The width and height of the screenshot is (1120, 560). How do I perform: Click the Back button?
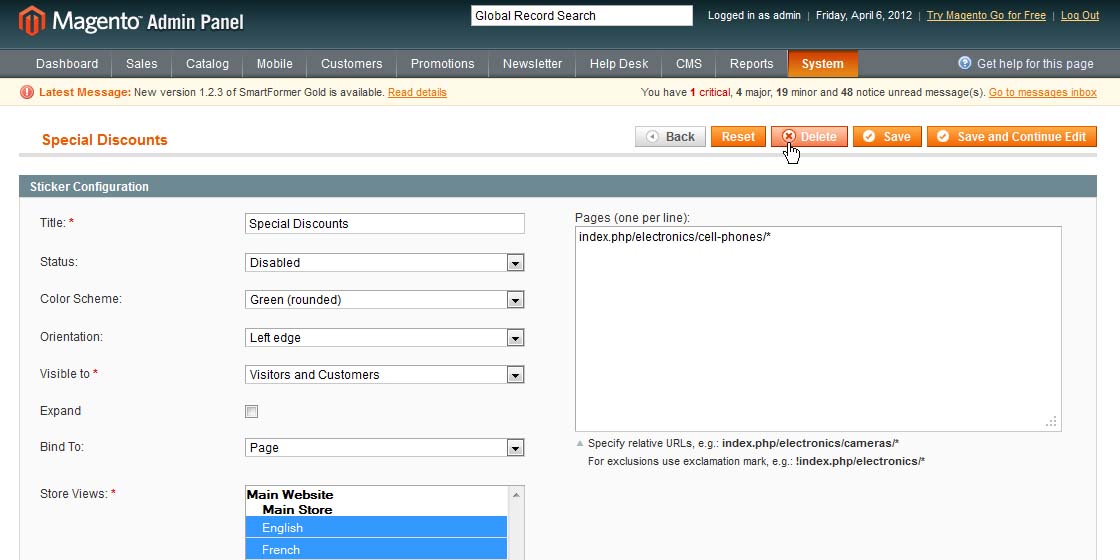(670, 137)
